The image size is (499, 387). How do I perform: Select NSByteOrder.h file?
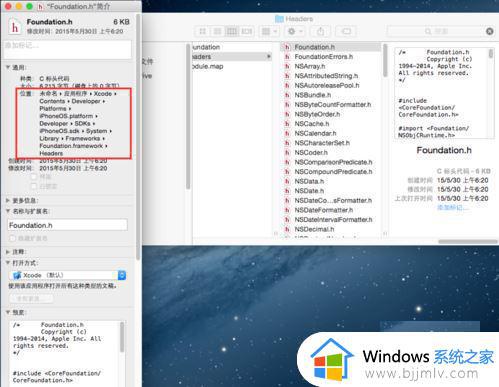pyautogui.click(x=317, y=114)
